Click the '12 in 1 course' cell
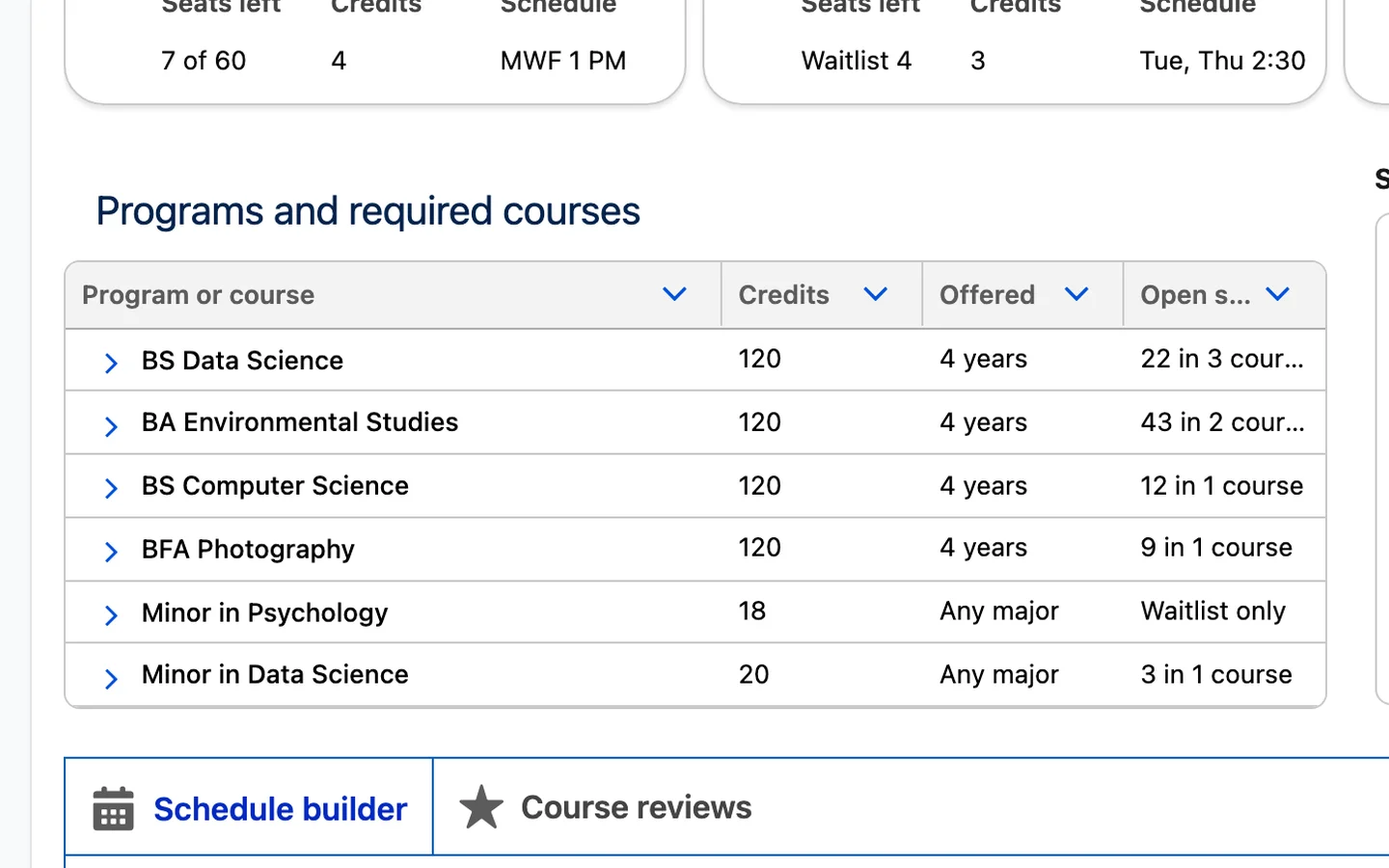The image size is (1389, 868). tap(1222, 486)
